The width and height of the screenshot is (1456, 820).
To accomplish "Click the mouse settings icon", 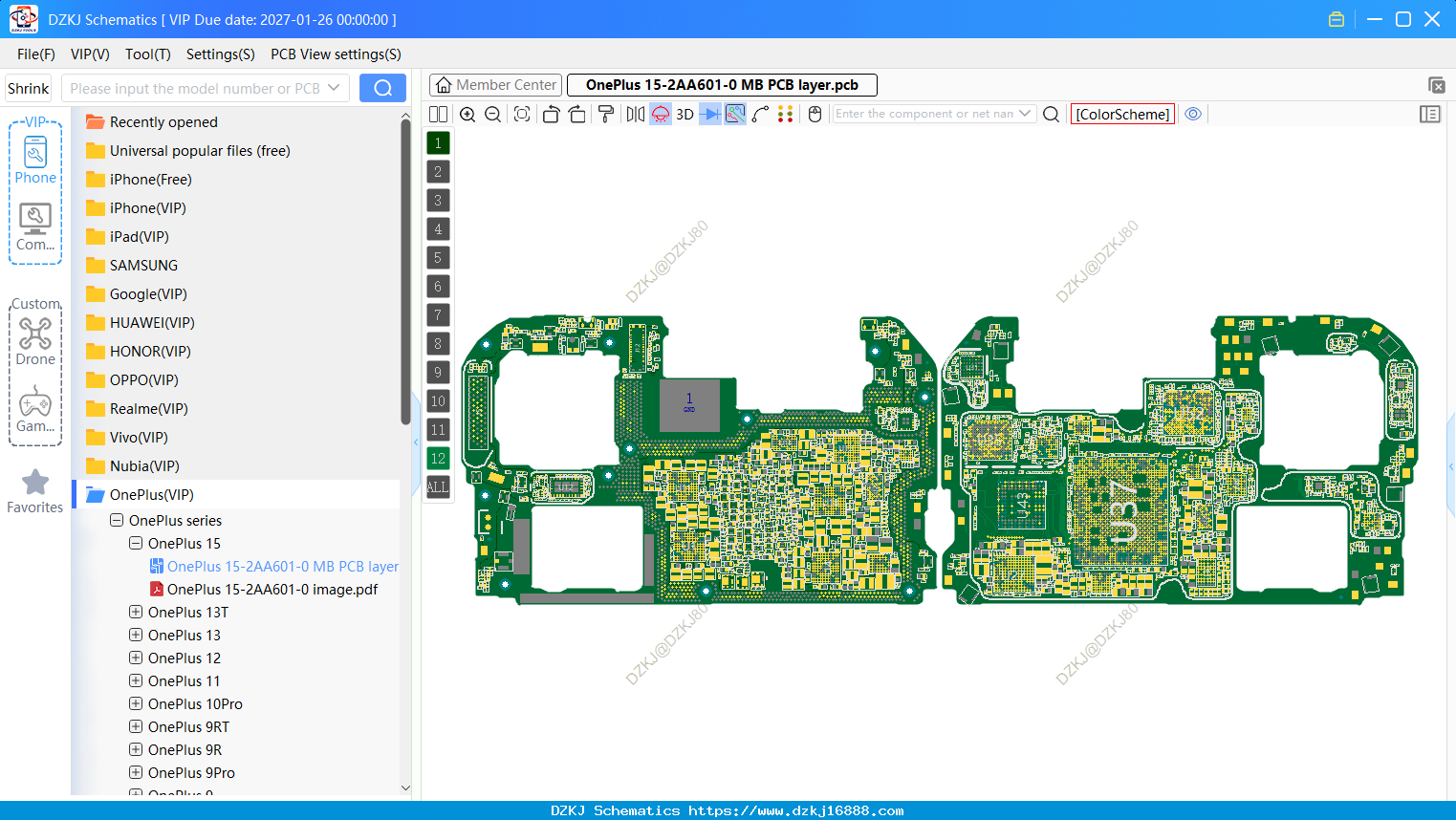I will pos(815,114).
